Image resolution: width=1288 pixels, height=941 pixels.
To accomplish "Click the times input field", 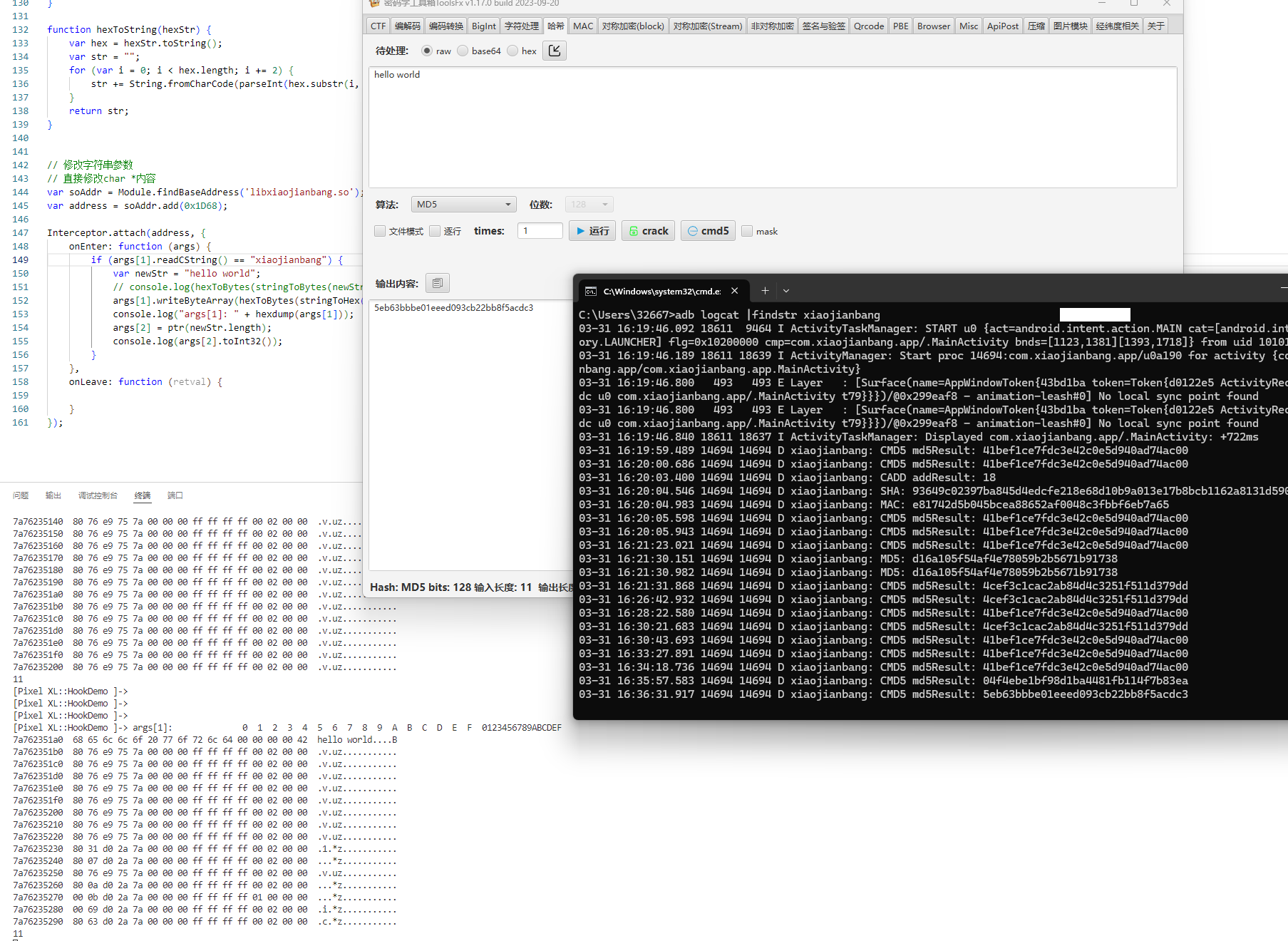I will pos(540,231).
